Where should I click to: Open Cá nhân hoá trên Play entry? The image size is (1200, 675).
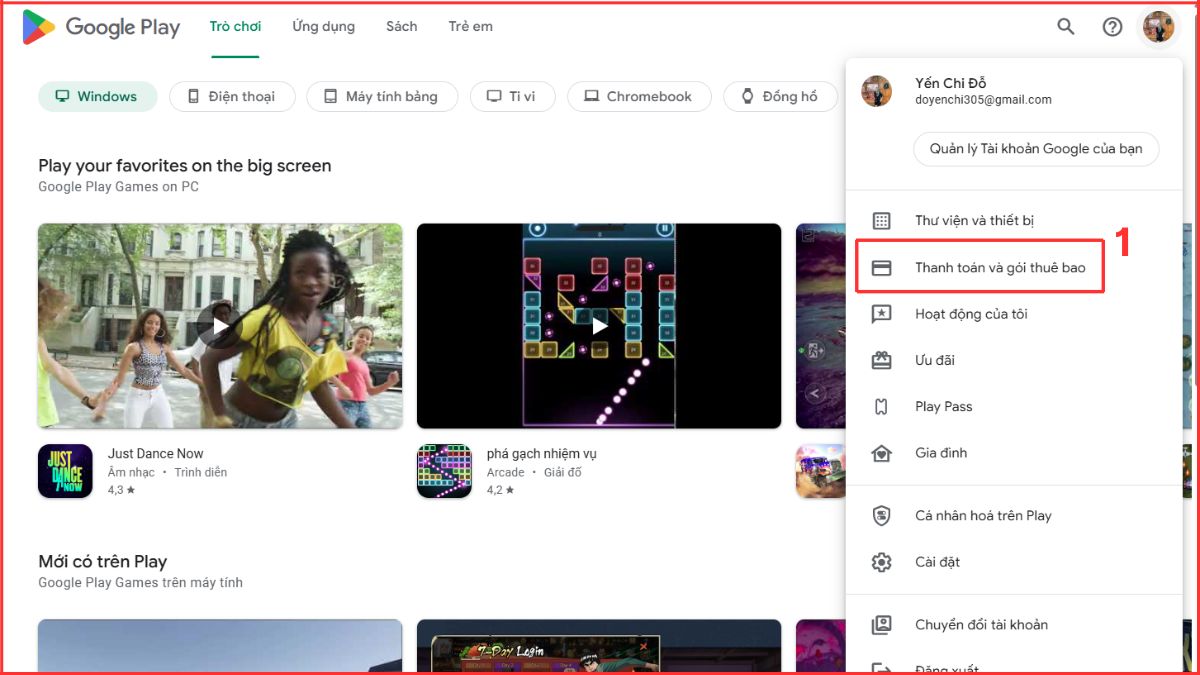click(1014, 516)
